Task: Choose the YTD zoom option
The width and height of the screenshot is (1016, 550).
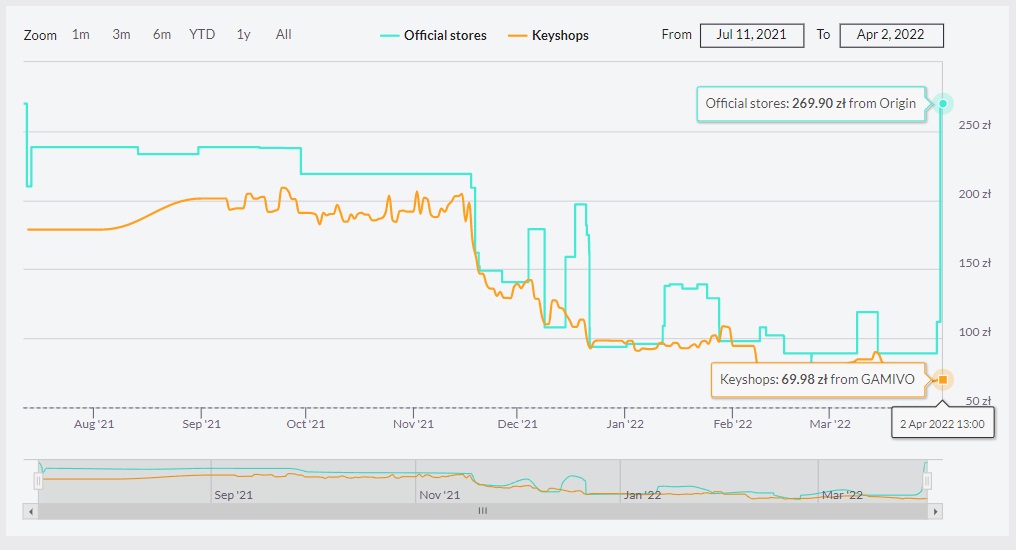Action: coord(202,34)
